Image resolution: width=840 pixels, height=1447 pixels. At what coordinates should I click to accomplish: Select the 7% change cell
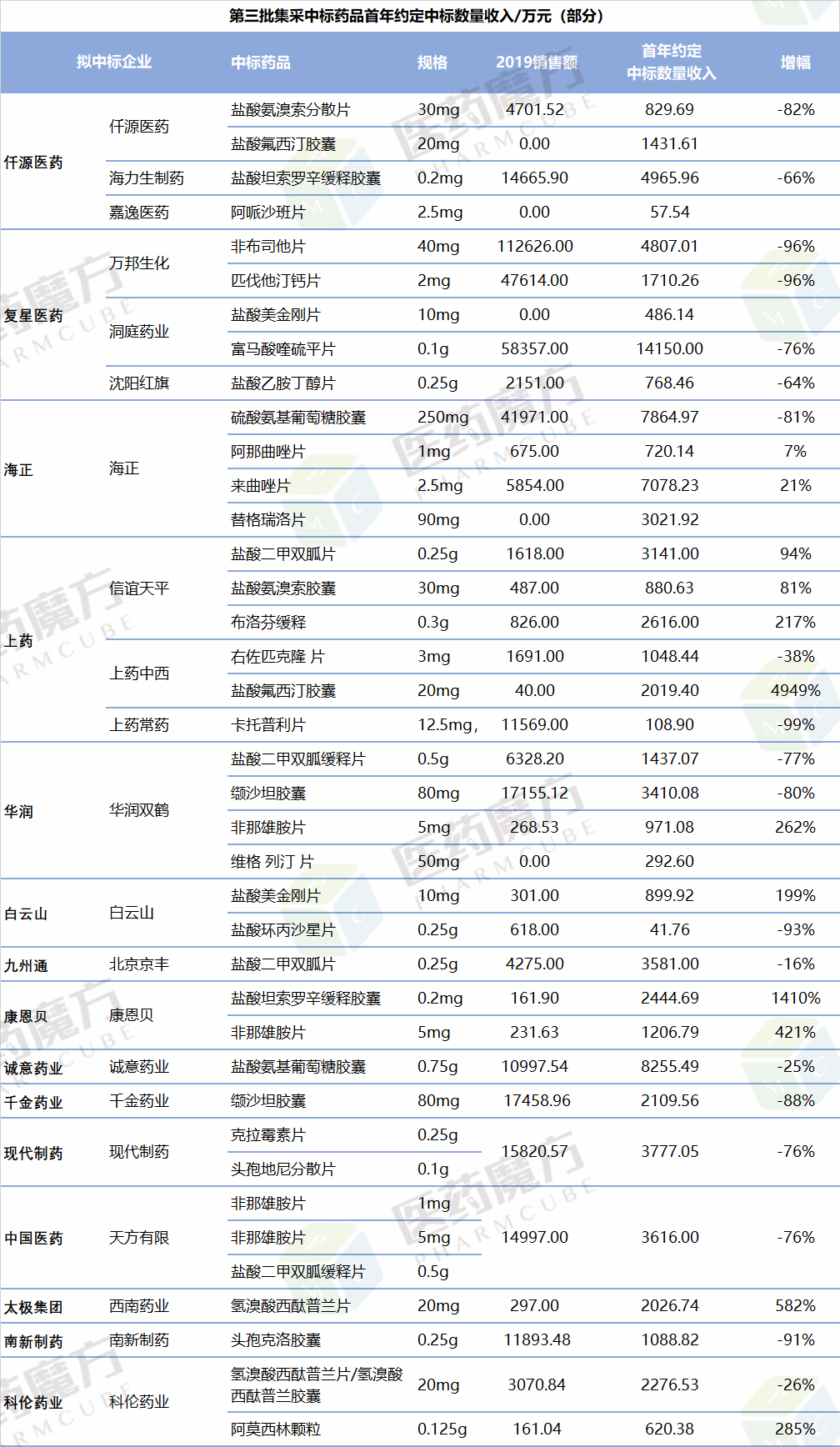click(x=796, y=452)
